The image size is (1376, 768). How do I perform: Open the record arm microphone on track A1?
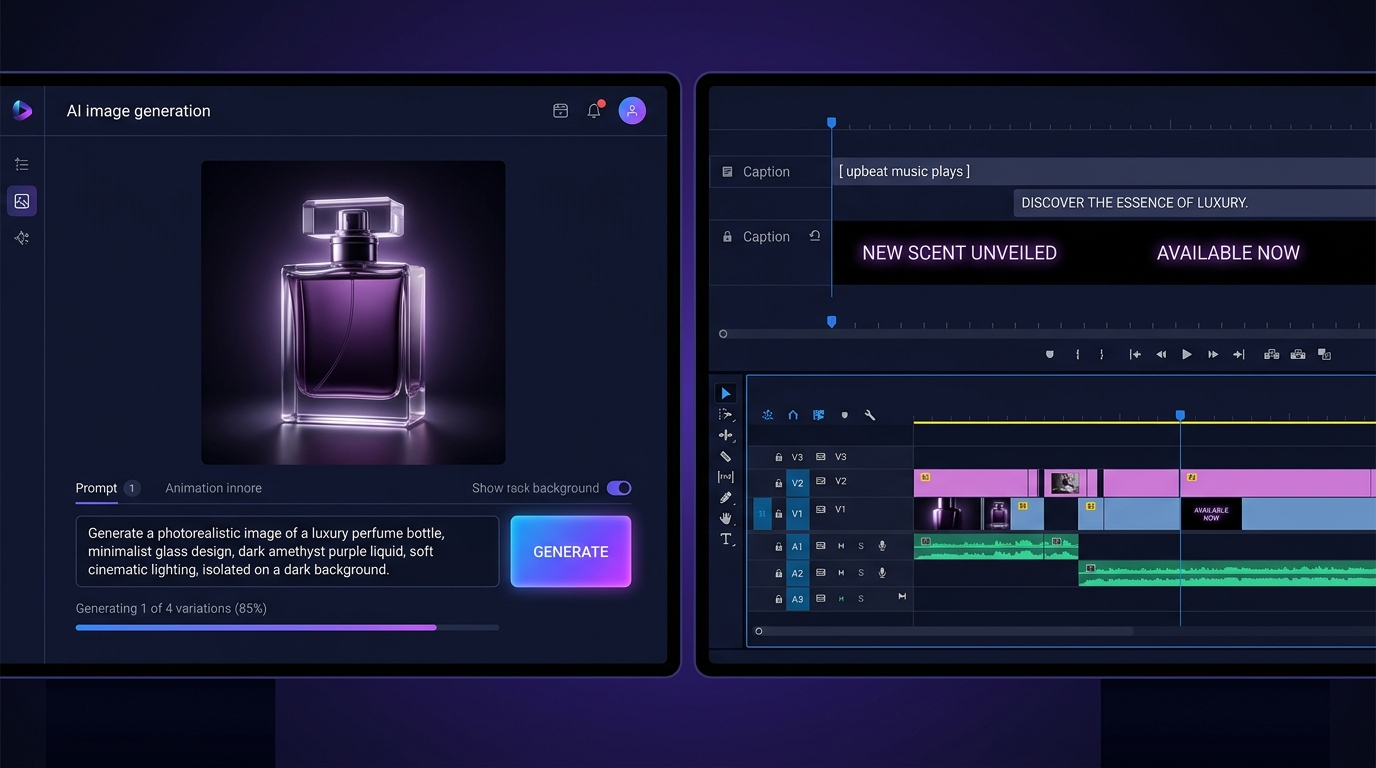point(882,546)
